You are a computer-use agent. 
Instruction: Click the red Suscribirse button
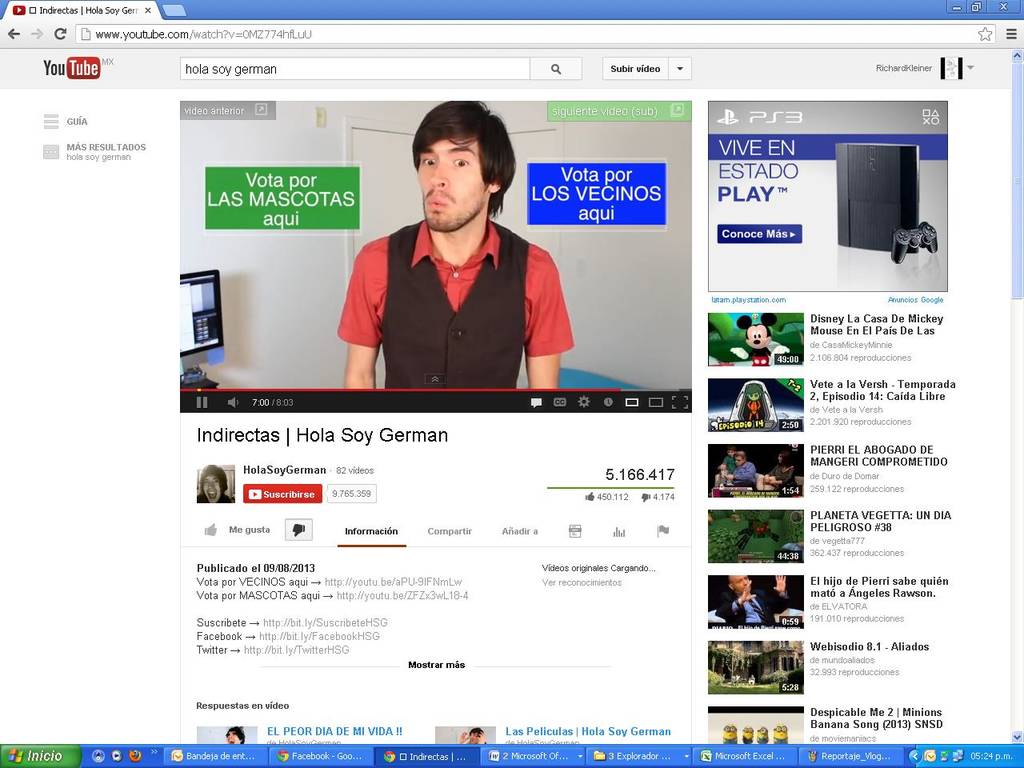point(282,494)
